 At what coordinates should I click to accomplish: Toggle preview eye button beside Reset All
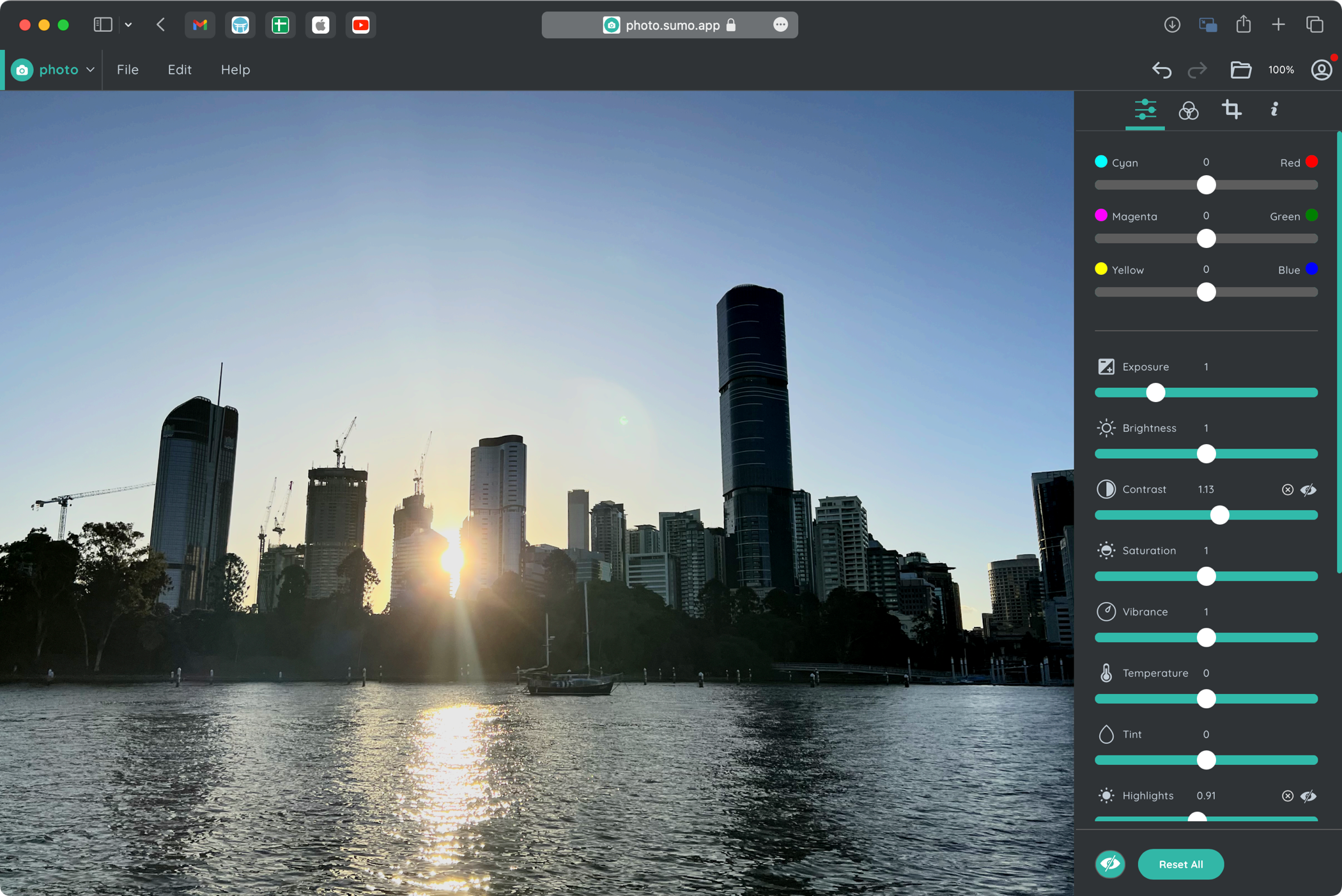pos(1110,864)
